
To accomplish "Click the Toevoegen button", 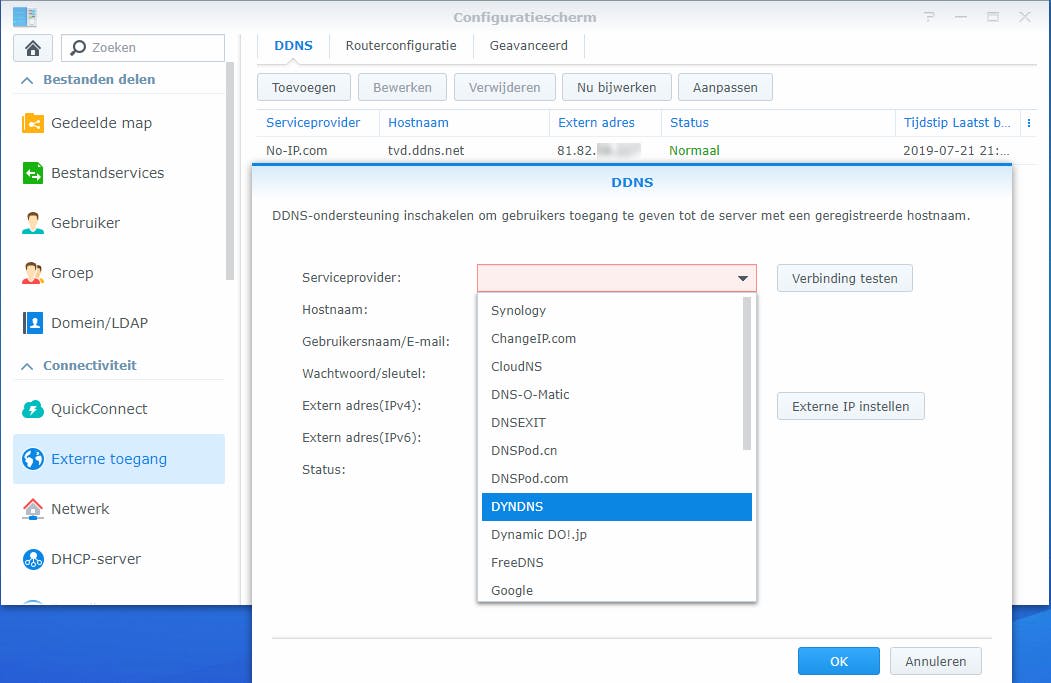I will pyautogui.click(x=304, y=88).
